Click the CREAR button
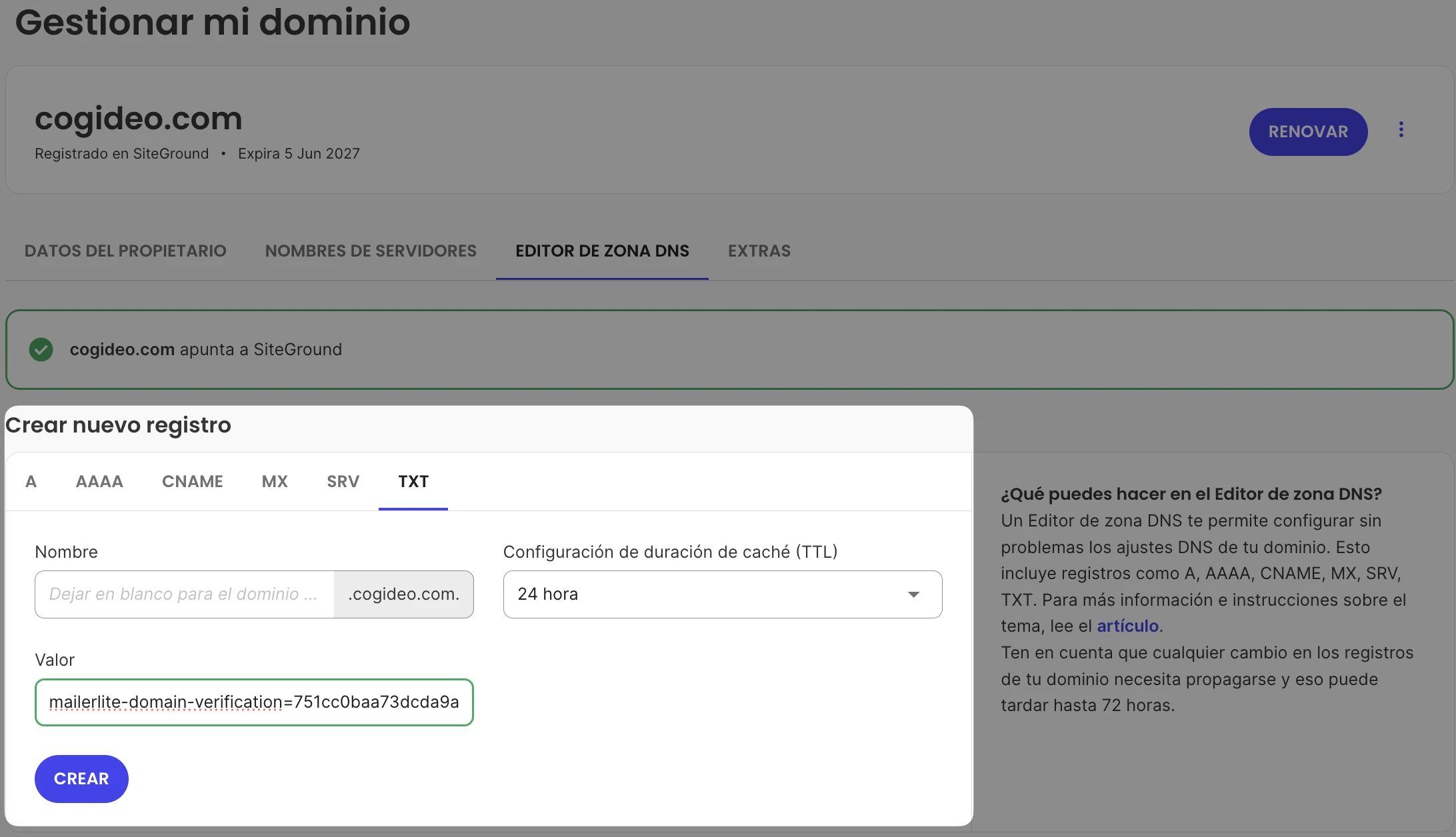This screenshot has height=837, width=1456. click(x=81, y=778)
